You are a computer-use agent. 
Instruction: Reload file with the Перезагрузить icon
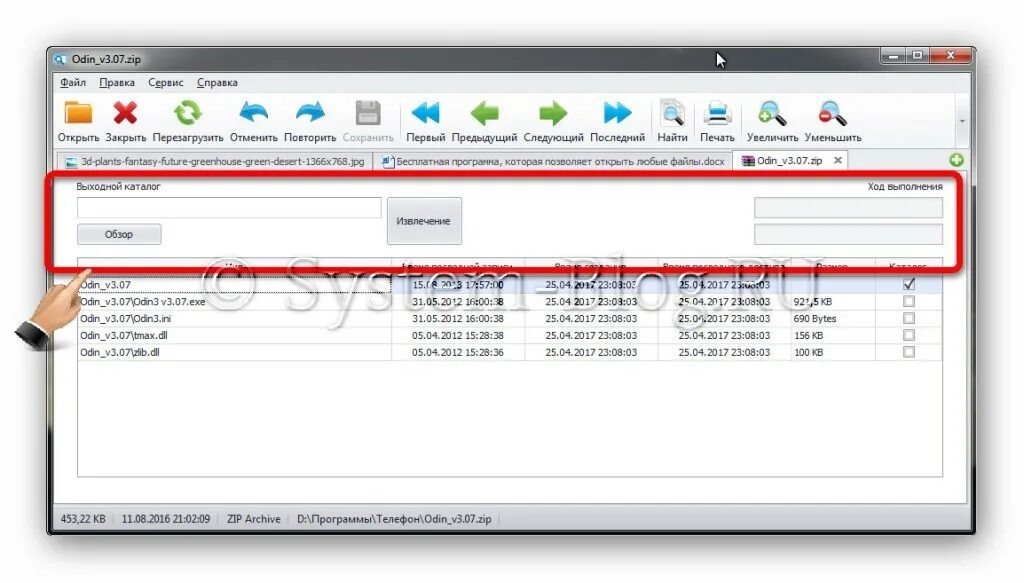pos(187,114)
